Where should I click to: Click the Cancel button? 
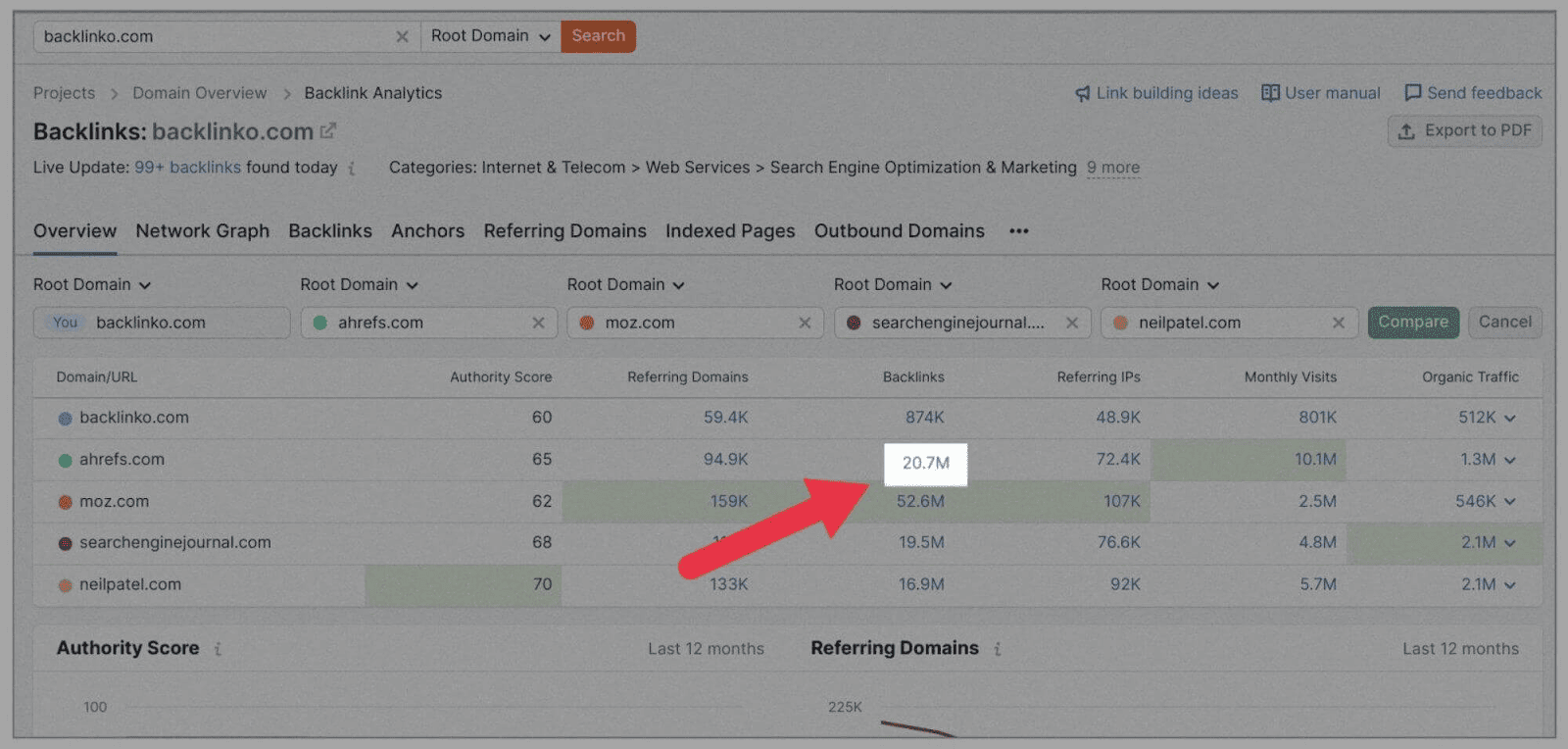pyautogui.click(x=1504, y=323)
